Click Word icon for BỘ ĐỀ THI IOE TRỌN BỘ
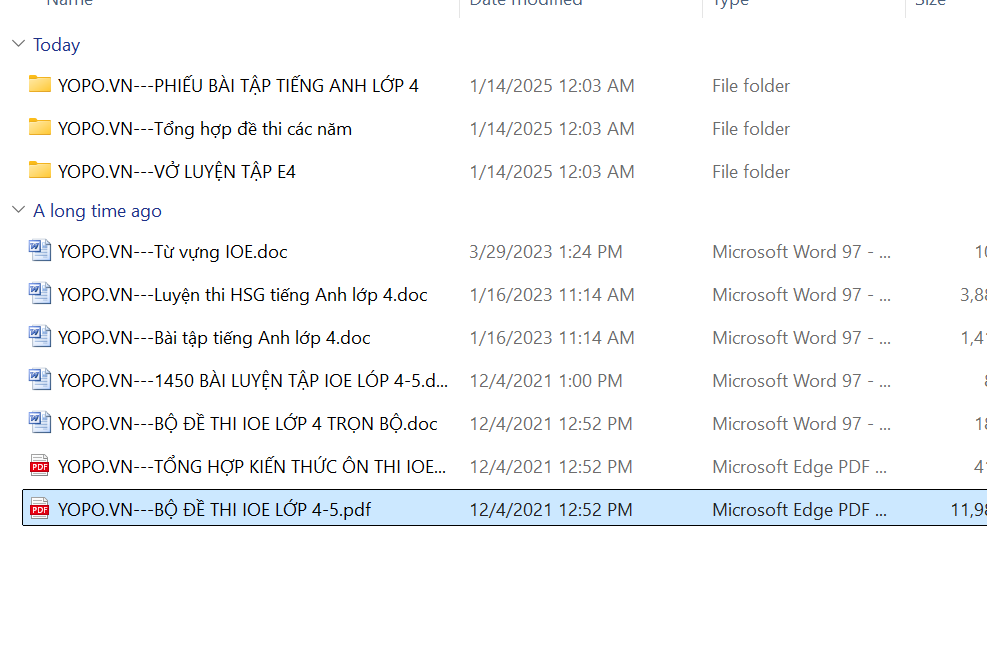Image resolution: width=987 pixels, height=654 pixels. (40, 423)
